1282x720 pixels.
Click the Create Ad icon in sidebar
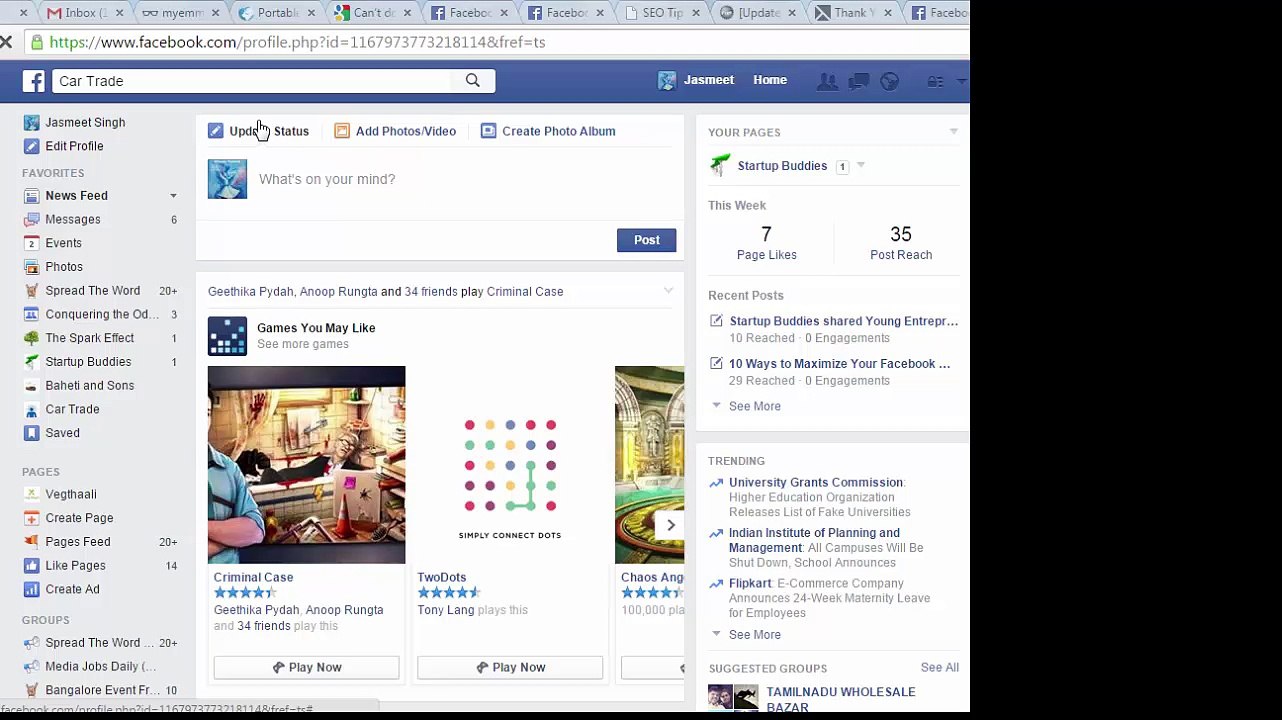point(31,589)
